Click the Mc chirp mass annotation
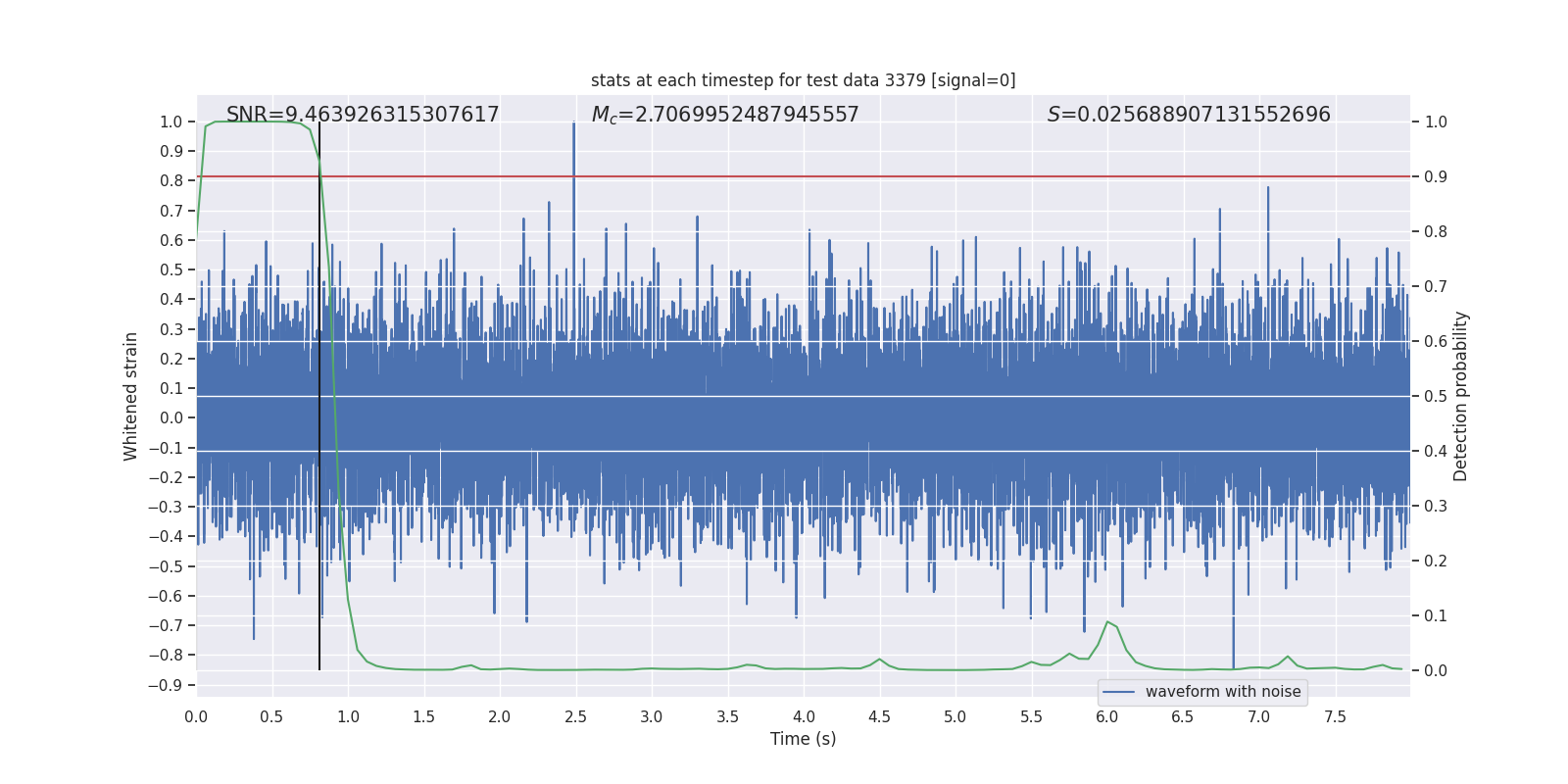 coord(725,115)
